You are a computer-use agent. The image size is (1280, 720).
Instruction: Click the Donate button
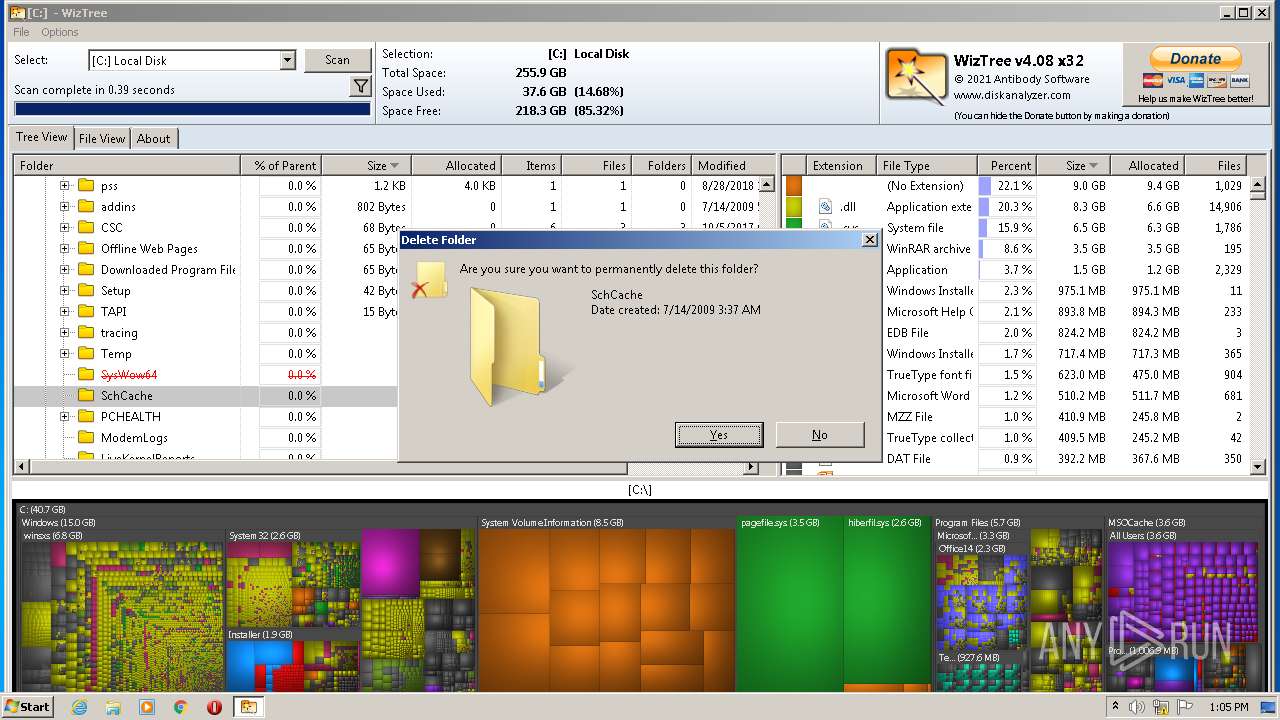[x=1195, y=59]
